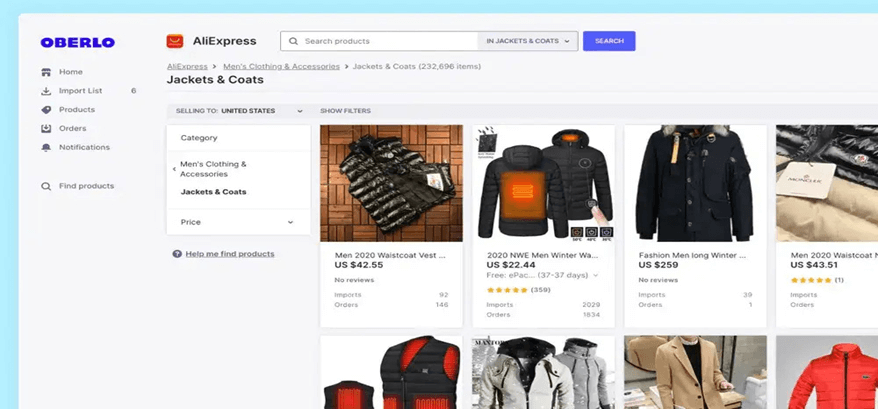Open the Selling To United States dropdown
Viewport: 878px width, 409px height.
point(239,111)
